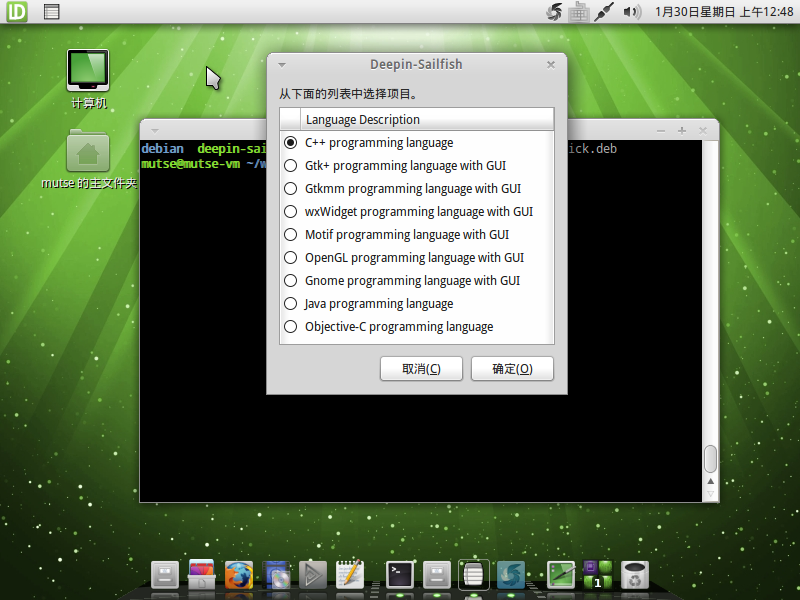Click the Language Description column header
The width and height of the screenshot is (800, 600).
click(x=427, y=119)
